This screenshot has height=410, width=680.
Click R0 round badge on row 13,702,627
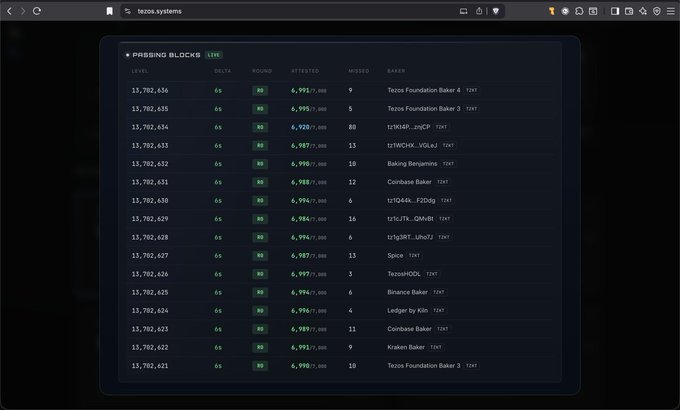click(260, 256)
